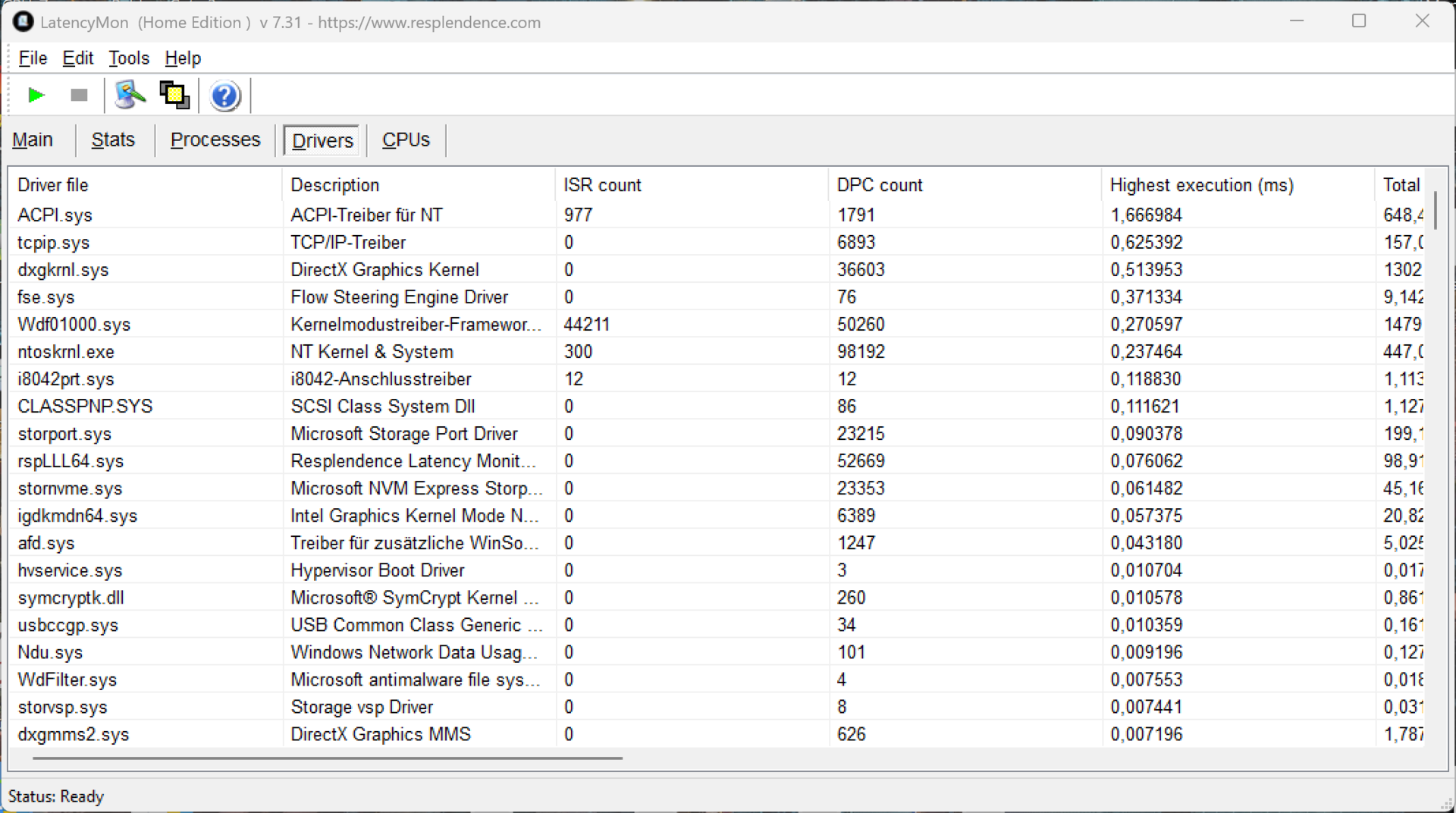Sort by the Total column header

click(x=1400, y=185)
